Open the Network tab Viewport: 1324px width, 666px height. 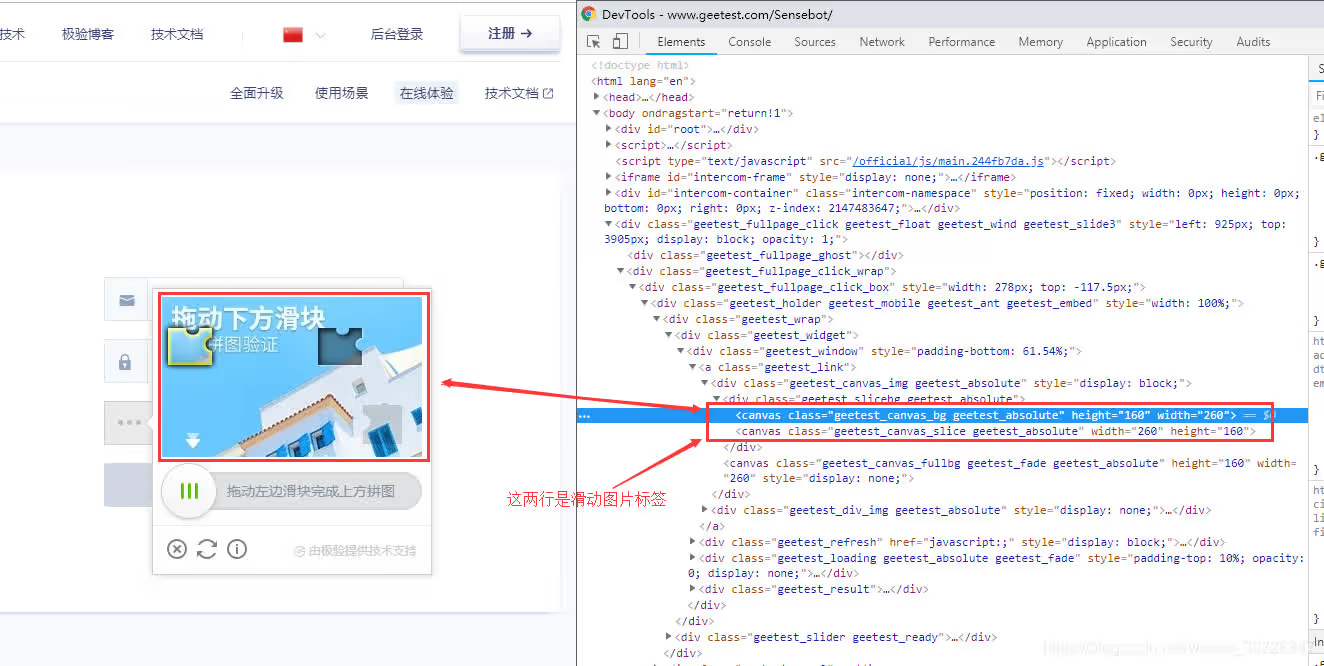point(881,42)
